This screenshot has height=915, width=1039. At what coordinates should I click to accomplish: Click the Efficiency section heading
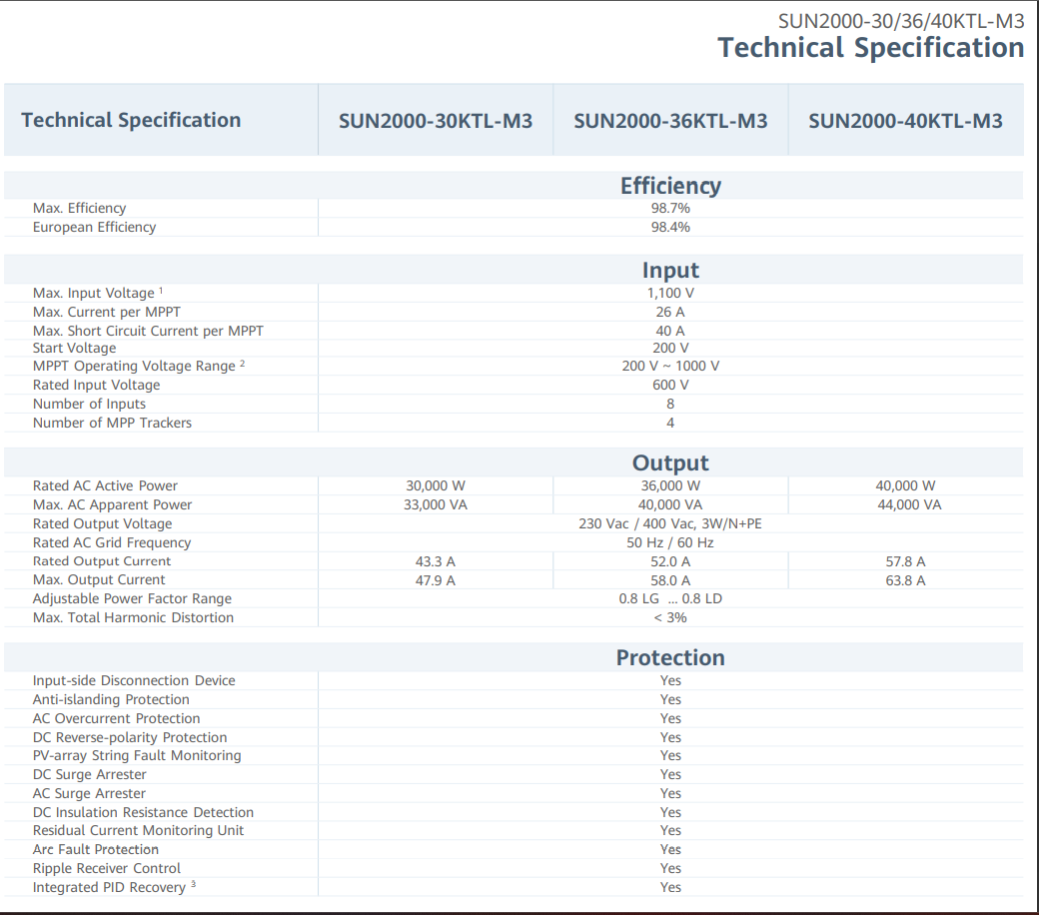pos(670,186)
